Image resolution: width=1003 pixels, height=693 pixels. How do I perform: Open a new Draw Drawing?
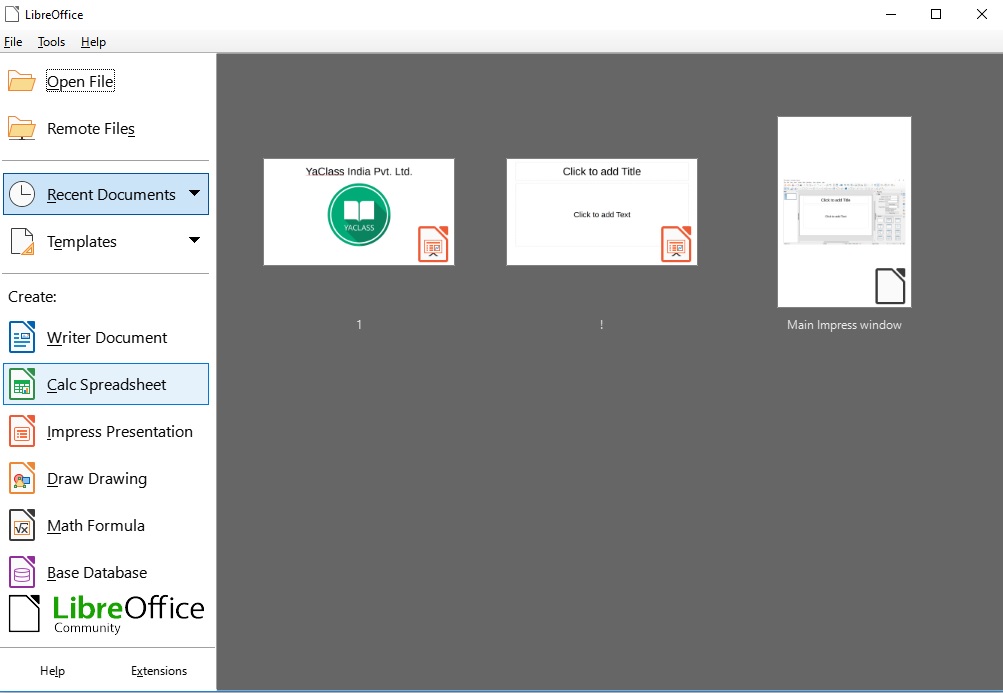(x=97, y=478)
